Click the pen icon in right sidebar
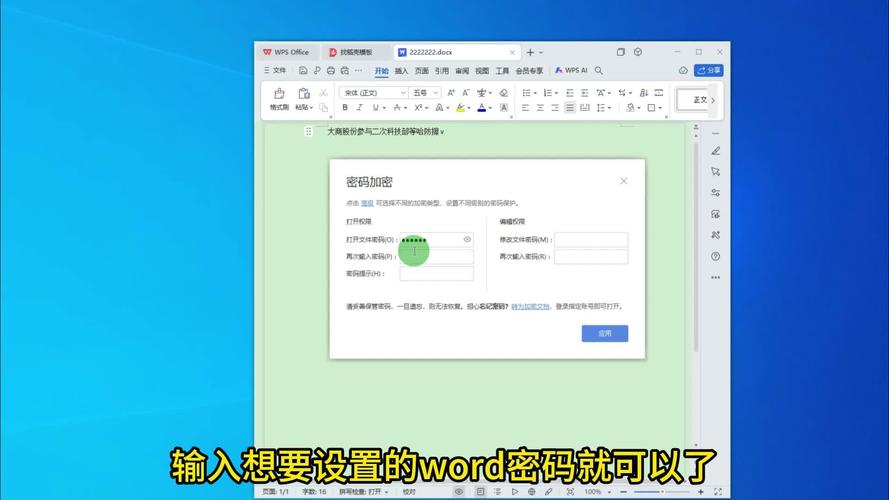 pyautogui.click(x=716, y=151)
